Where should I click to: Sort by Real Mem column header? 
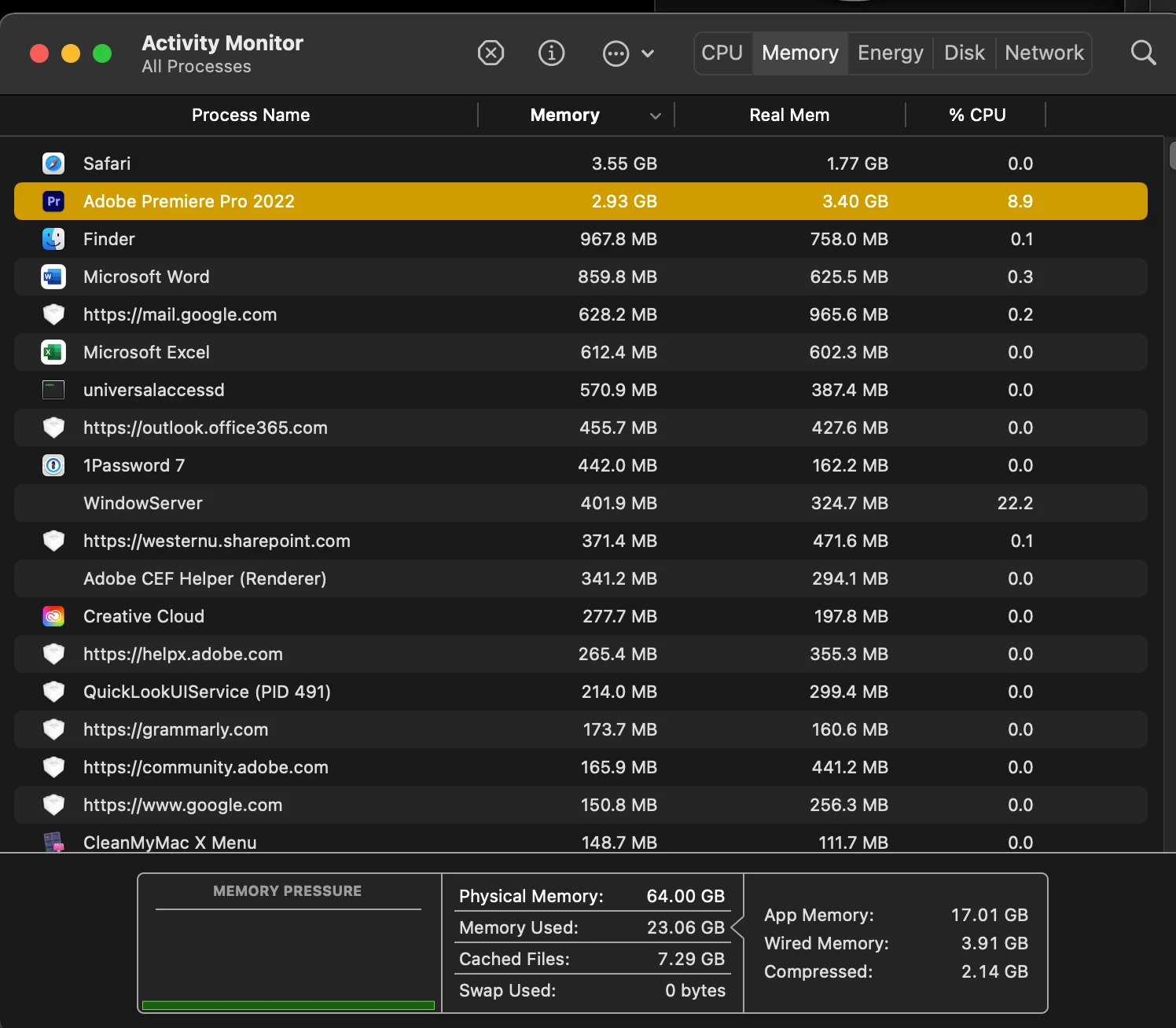tap(789, 115)
